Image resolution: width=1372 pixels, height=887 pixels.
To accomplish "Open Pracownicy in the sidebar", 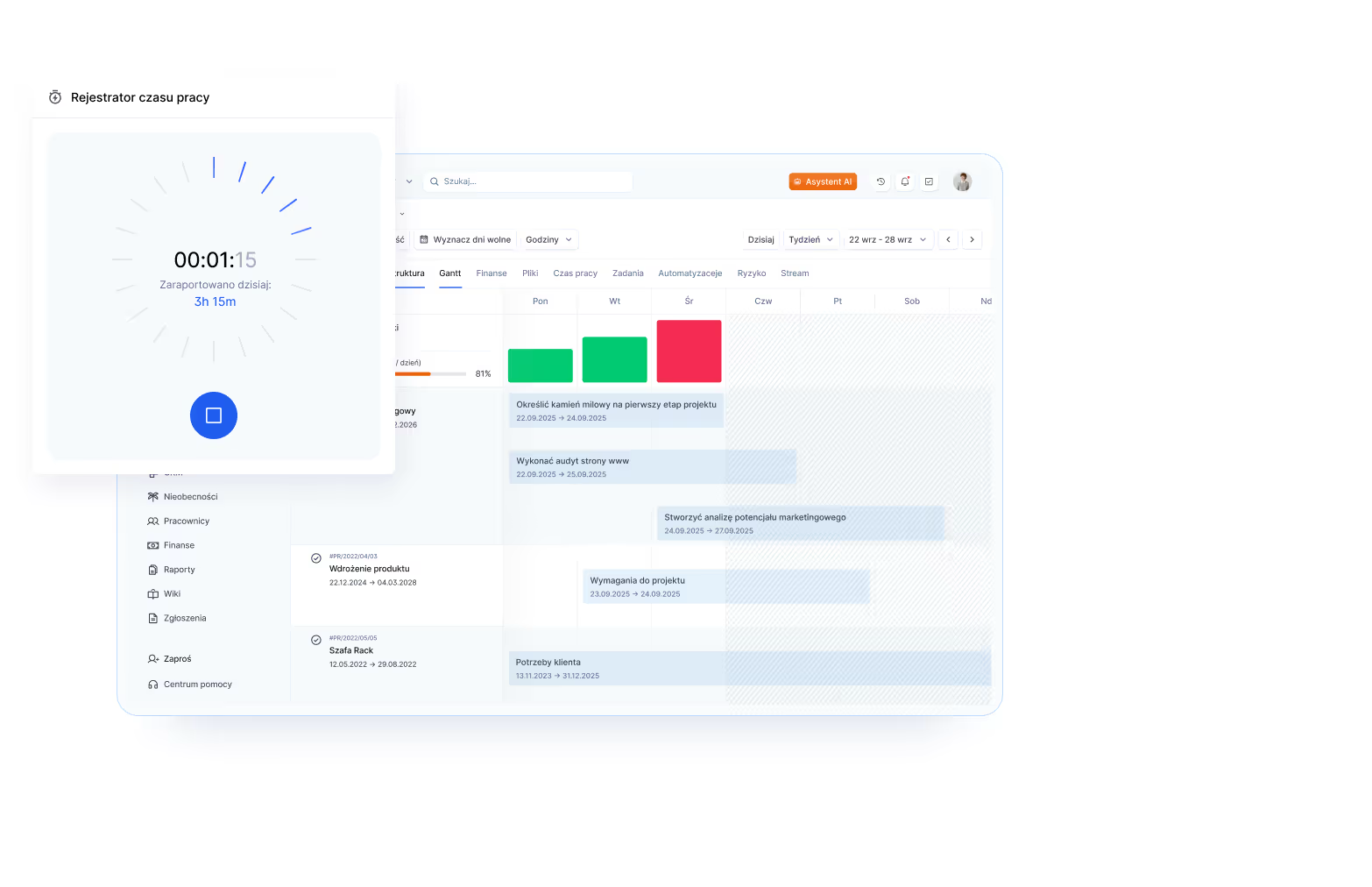I will click(x=179, y=522).
